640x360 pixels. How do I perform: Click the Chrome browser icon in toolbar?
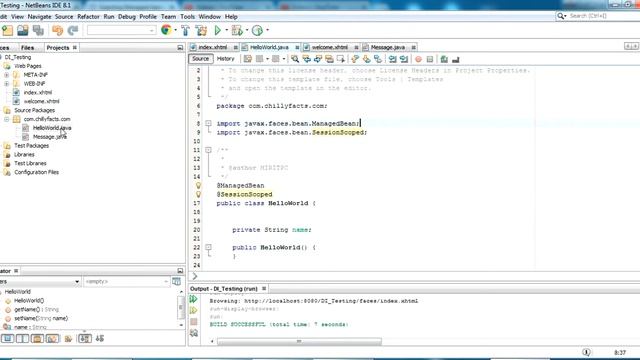click(166, 30)
